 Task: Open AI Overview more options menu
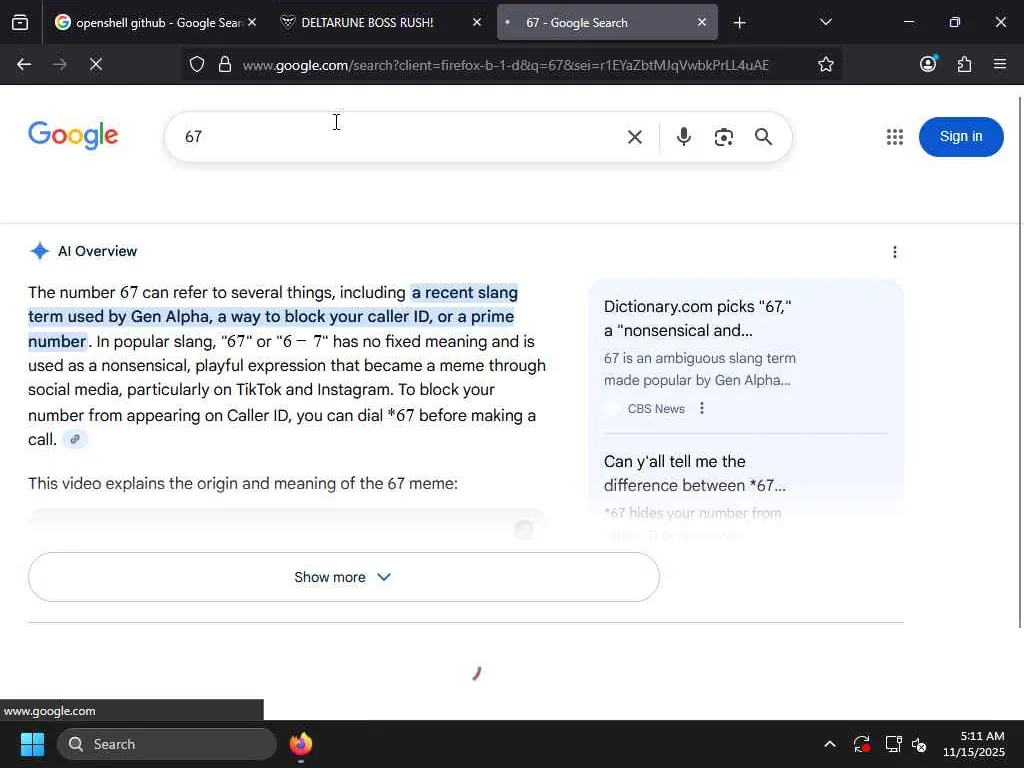click(x=895, y=252)
